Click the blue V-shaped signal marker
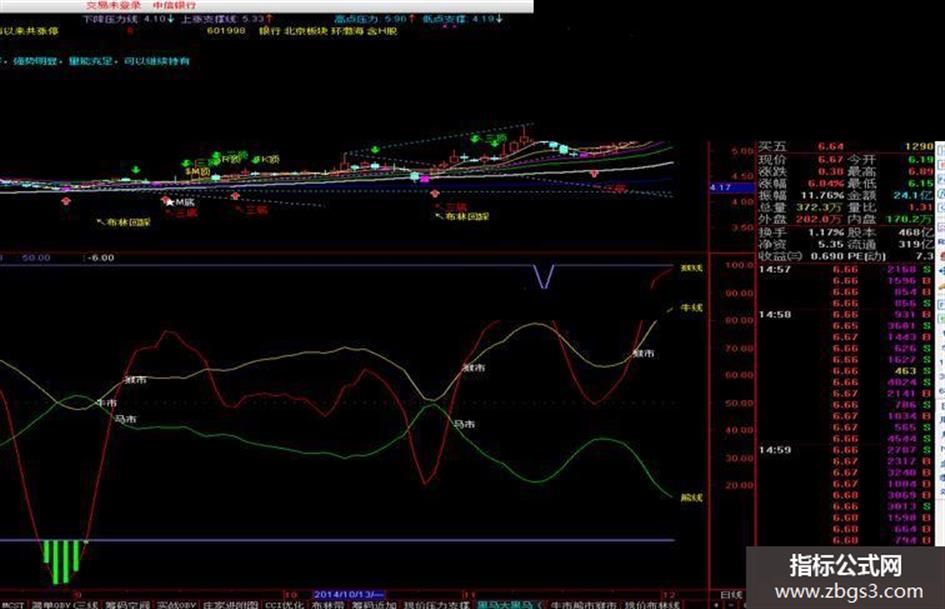The width and height of the screenshot is (945, 609). (x=544, y=277)
